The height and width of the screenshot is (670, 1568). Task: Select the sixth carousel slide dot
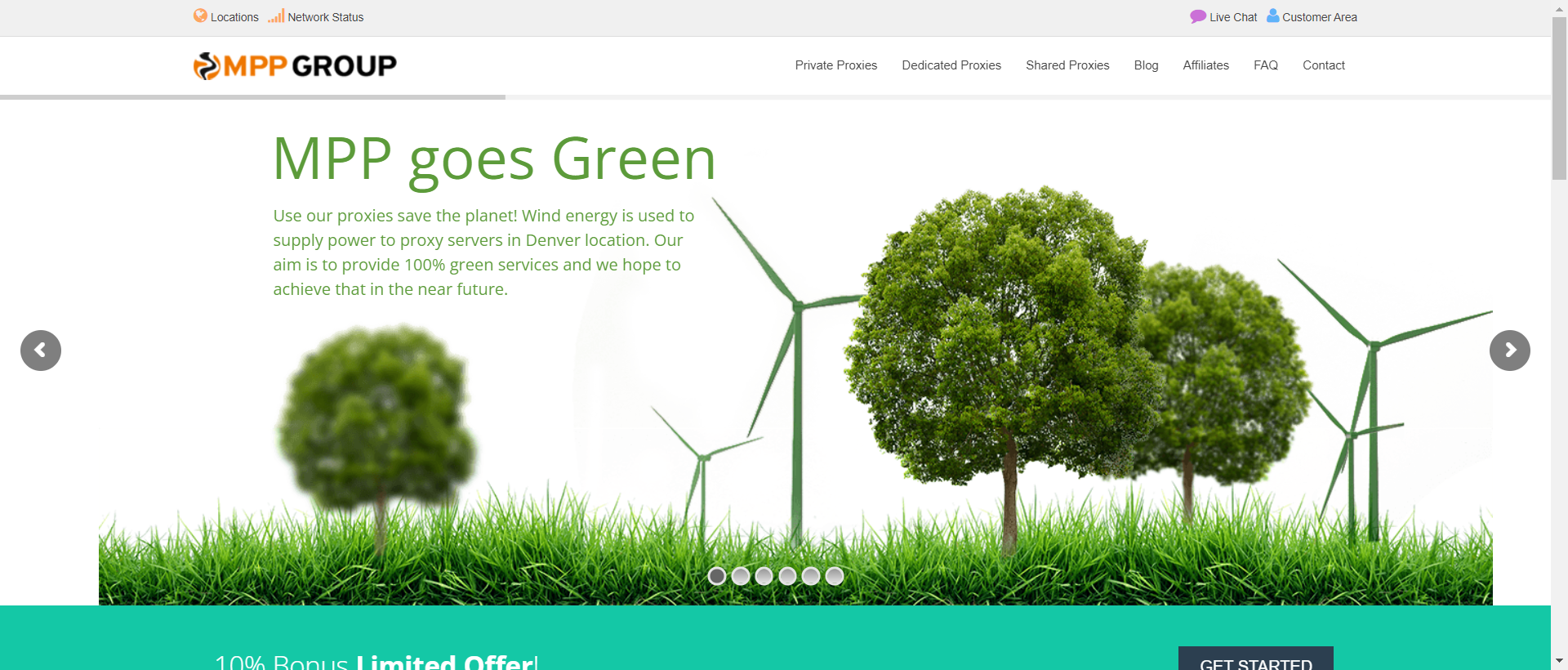coord(834,576)
